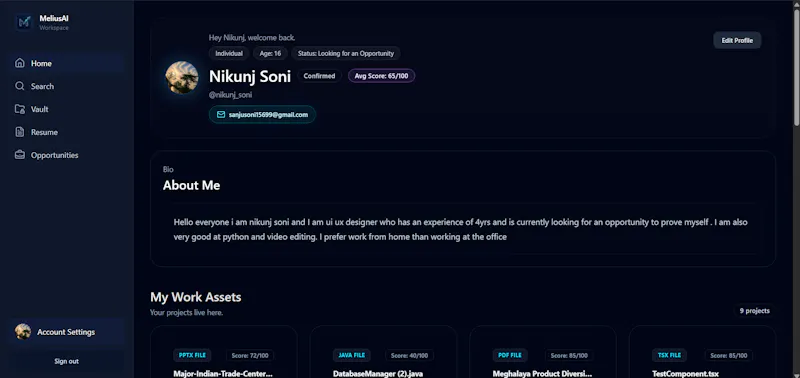The height and width of the screenshot is (378, 800).
Task: Click the Vault folder icon in the sidebar
Action: (20, 109)
